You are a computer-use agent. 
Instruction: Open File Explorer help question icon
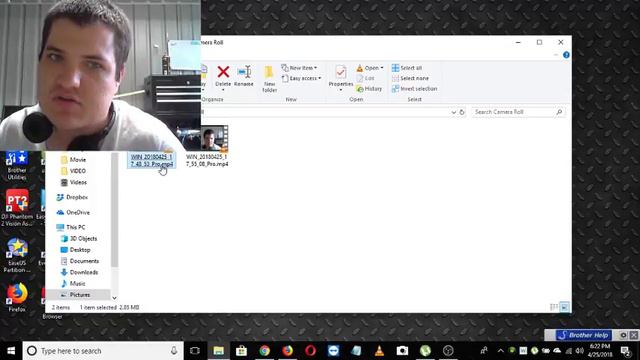tap(566, 55)
